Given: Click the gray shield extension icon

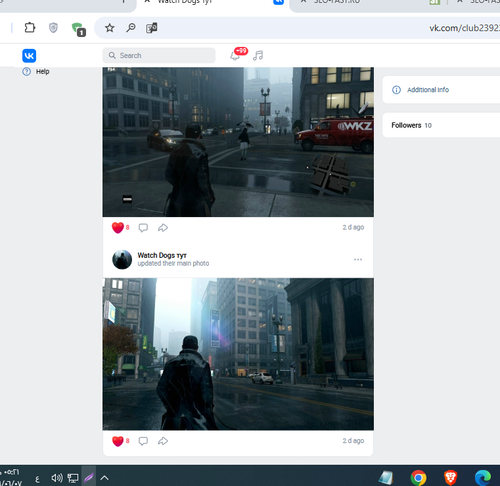Looking at the screenshot, I should (53, 28).
